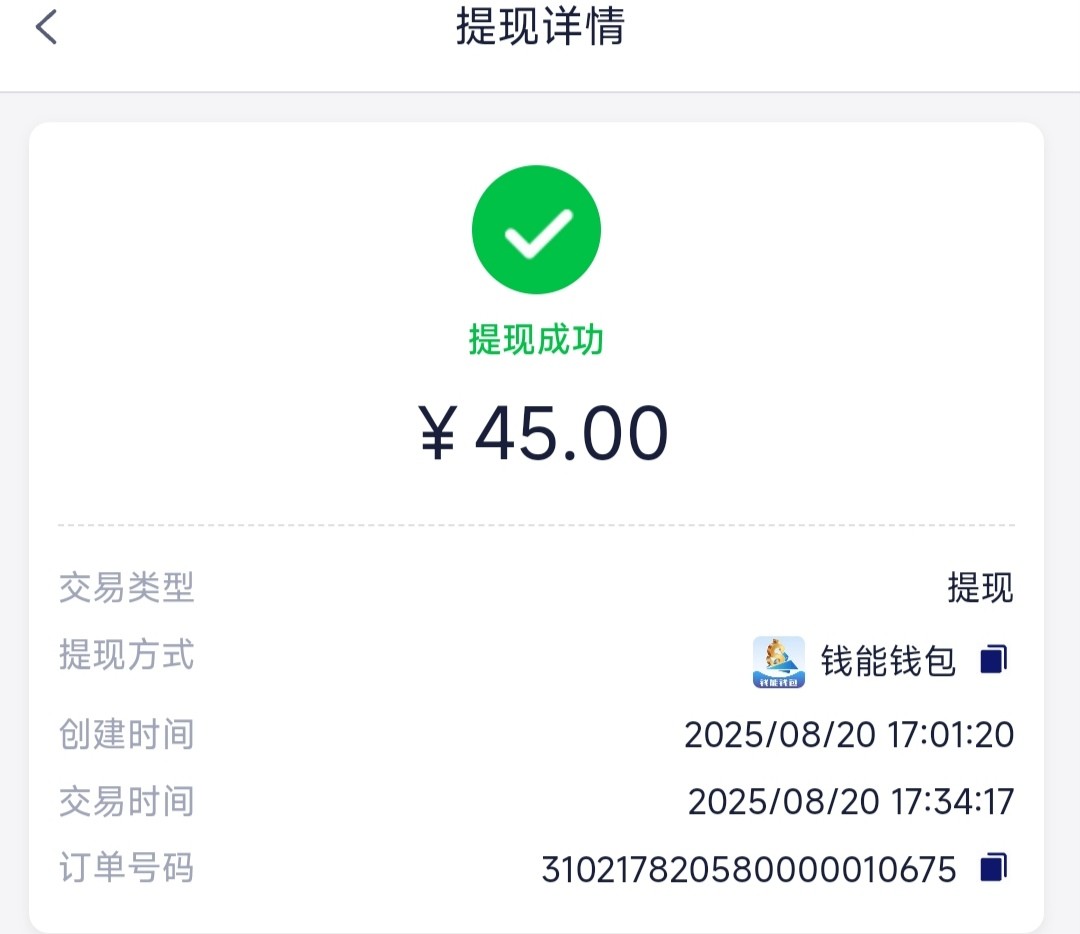
Task: Click the creation time 2025/08/20 17:01:20
Action: click(849, 735)
